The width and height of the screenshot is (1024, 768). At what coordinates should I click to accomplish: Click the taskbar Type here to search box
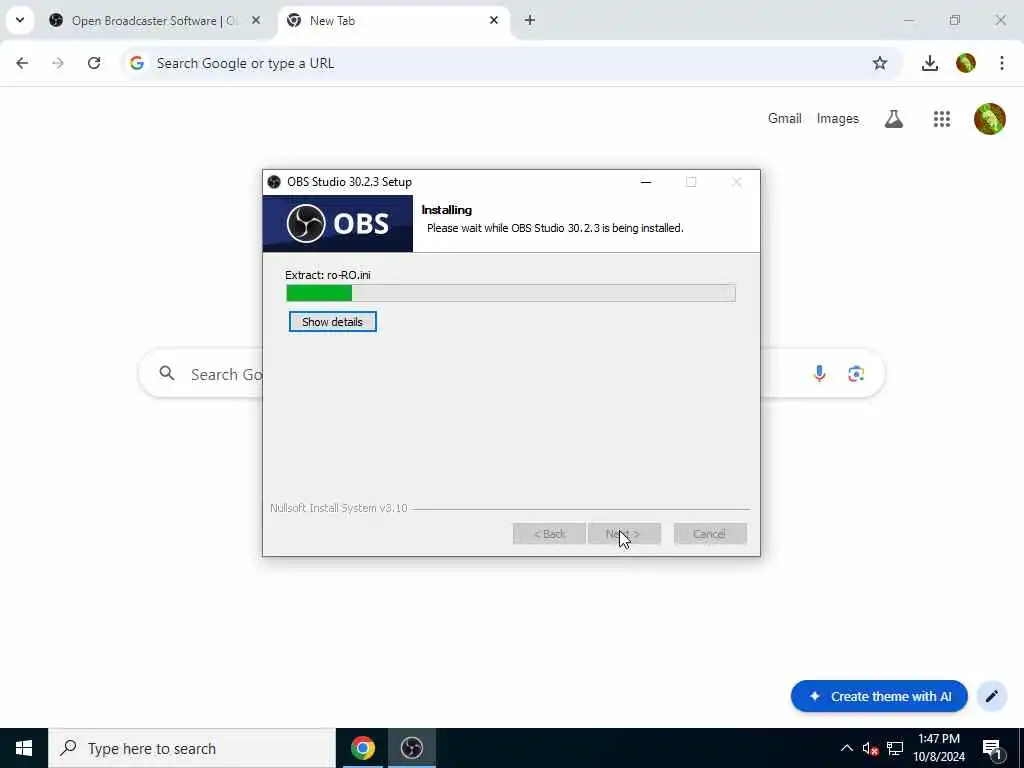[x=192, y=748]
